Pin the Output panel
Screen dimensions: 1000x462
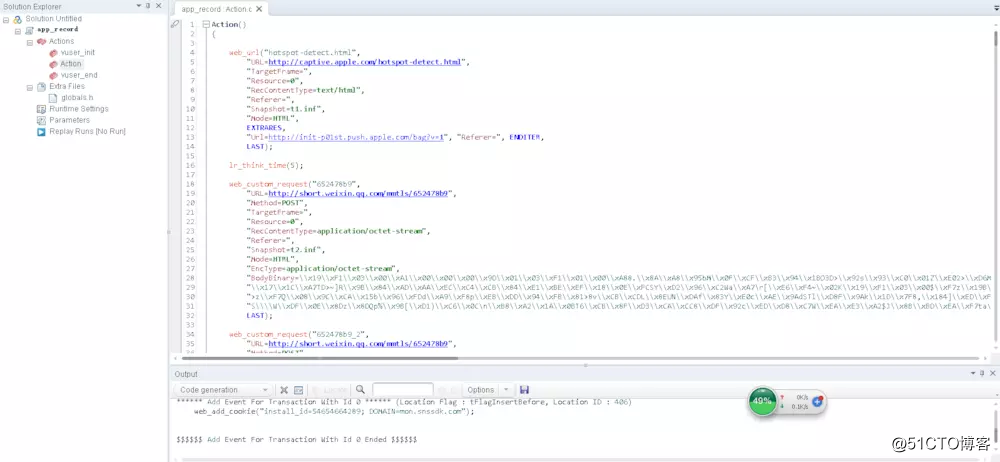(x=982, y=373)
